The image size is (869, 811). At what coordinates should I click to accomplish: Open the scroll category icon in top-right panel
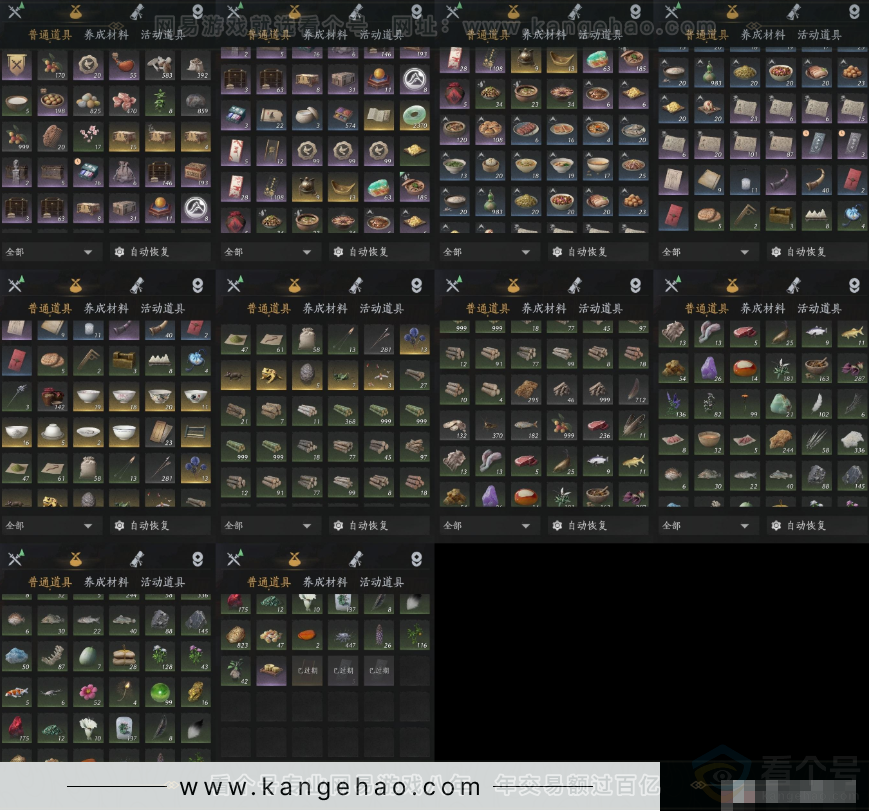click(x=794, y=11)
